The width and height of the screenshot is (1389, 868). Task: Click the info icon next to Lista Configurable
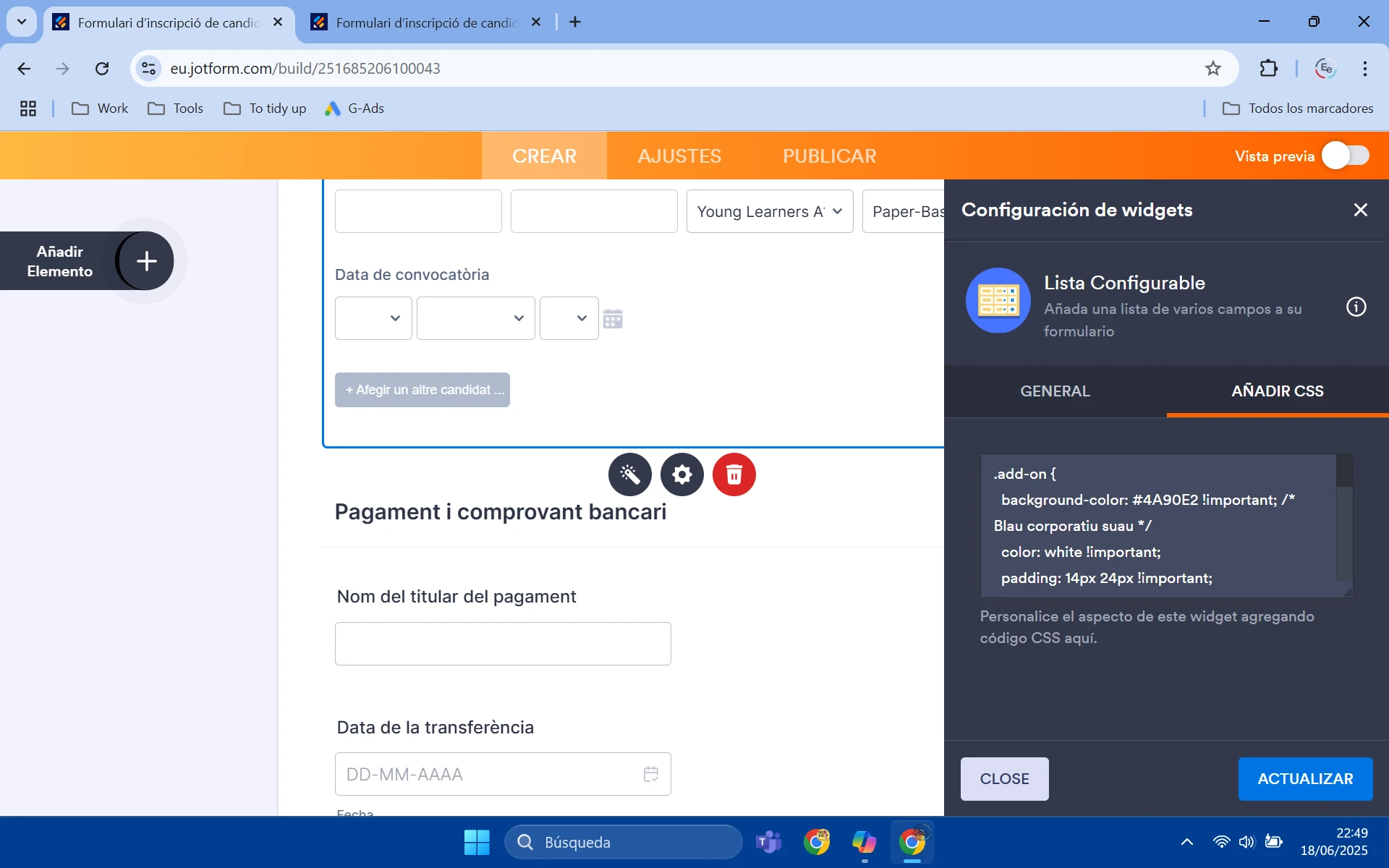pos(1356,307)
